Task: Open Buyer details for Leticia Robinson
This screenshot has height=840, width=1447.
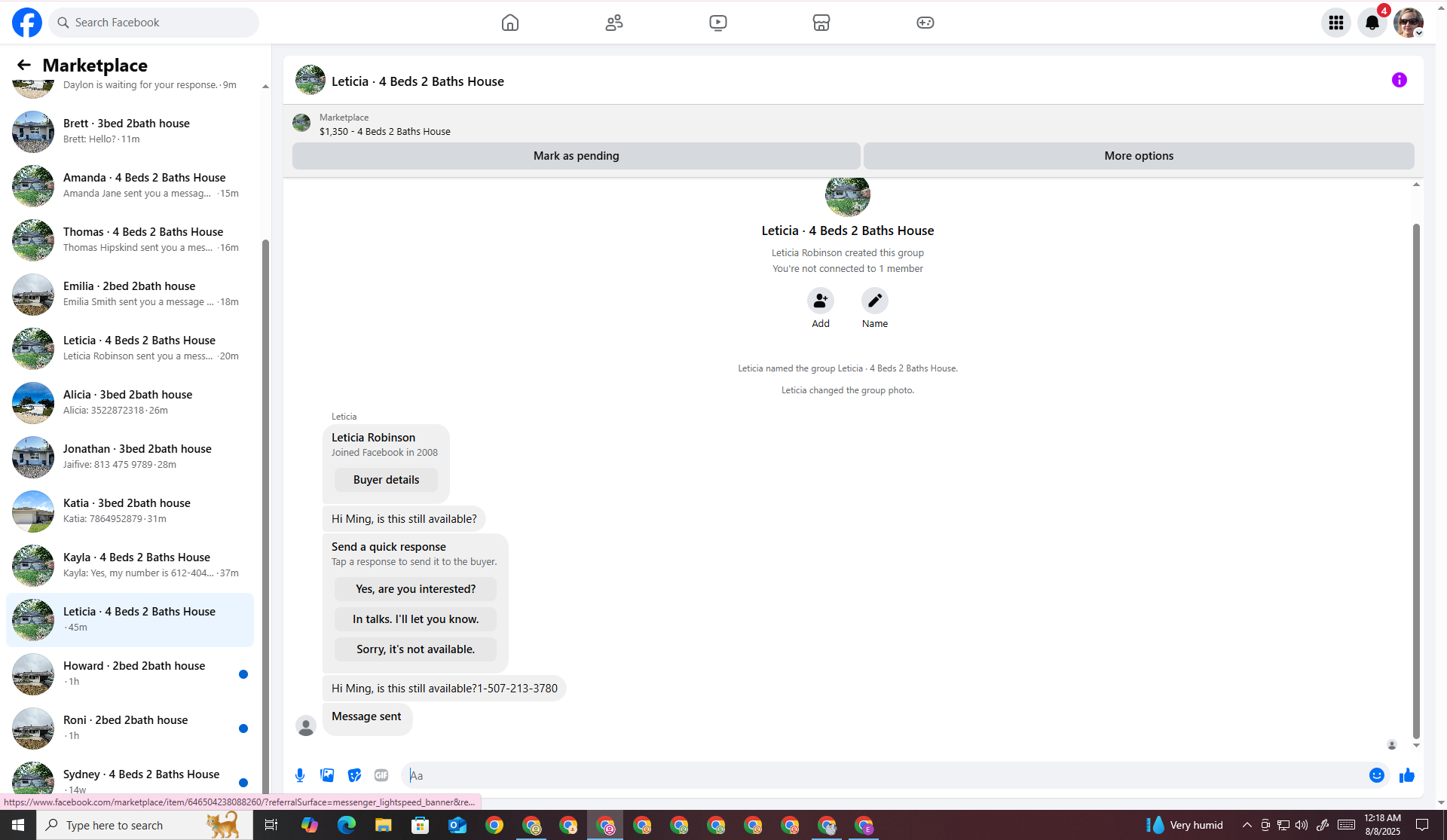Action: tap(386, 480)
